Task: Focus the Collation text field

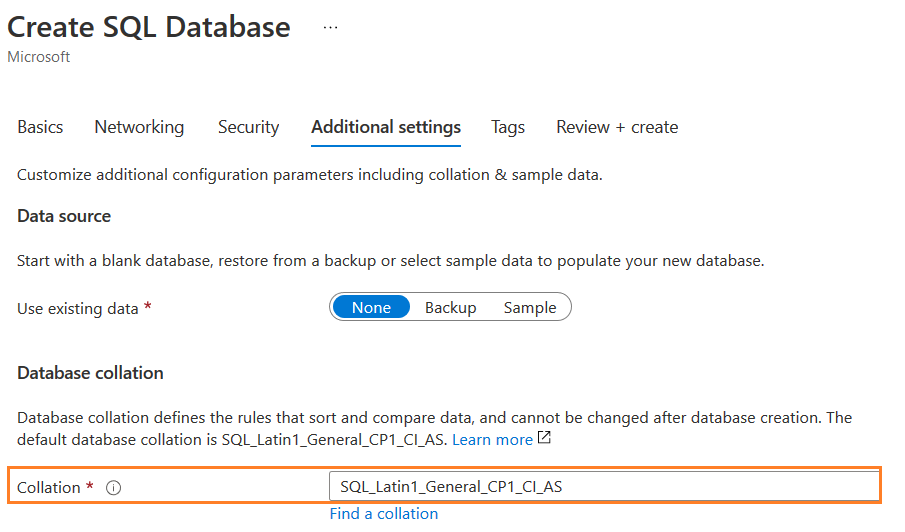Action: coord(603,487)
